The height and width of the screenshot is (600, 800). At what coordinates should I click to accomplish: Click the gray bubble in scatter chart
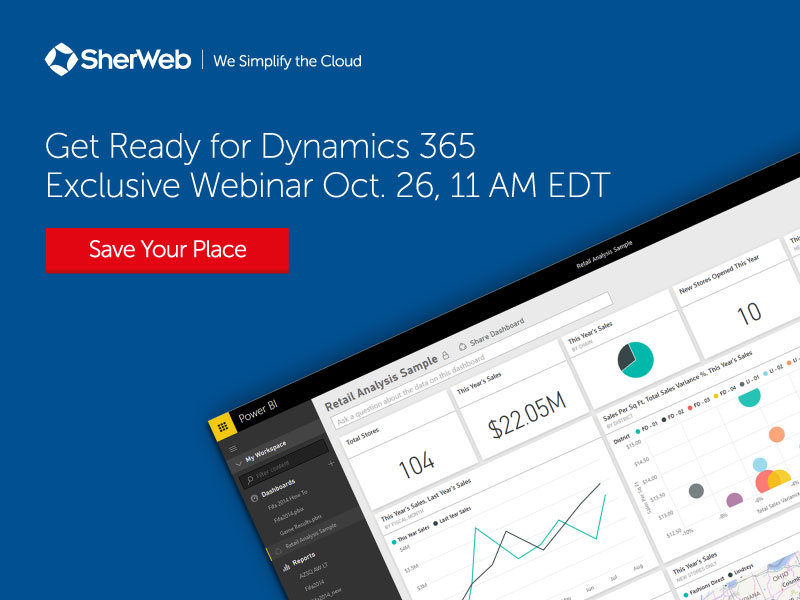coord(696,491)
